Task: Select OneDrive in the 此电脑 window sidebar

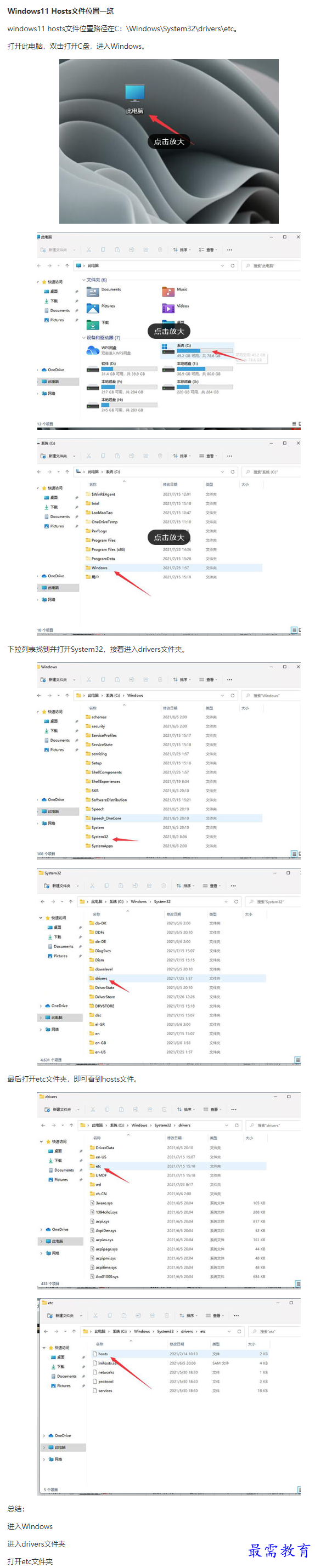Action: [54, 370]
